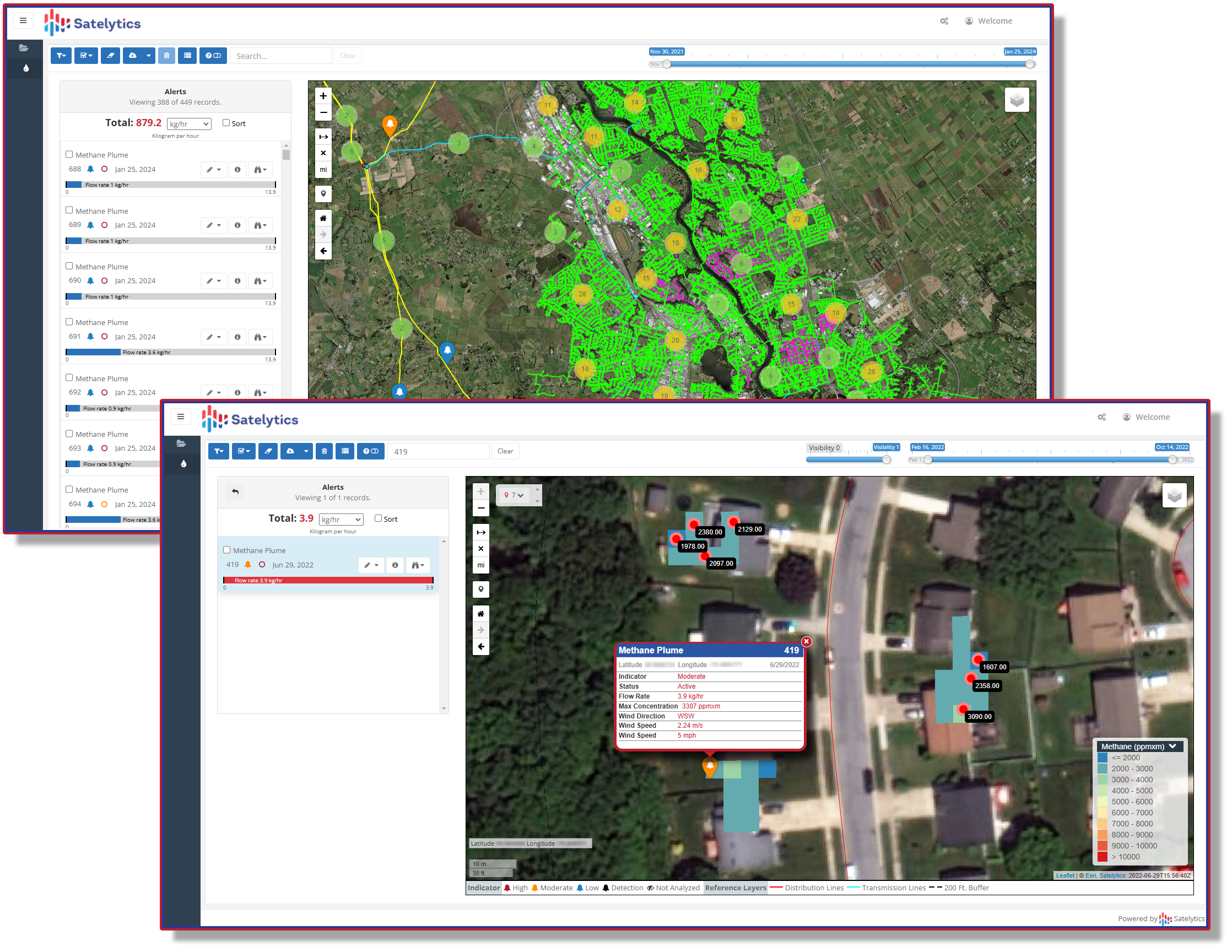Click the list view icon in upper toolbar

[187, 56]
